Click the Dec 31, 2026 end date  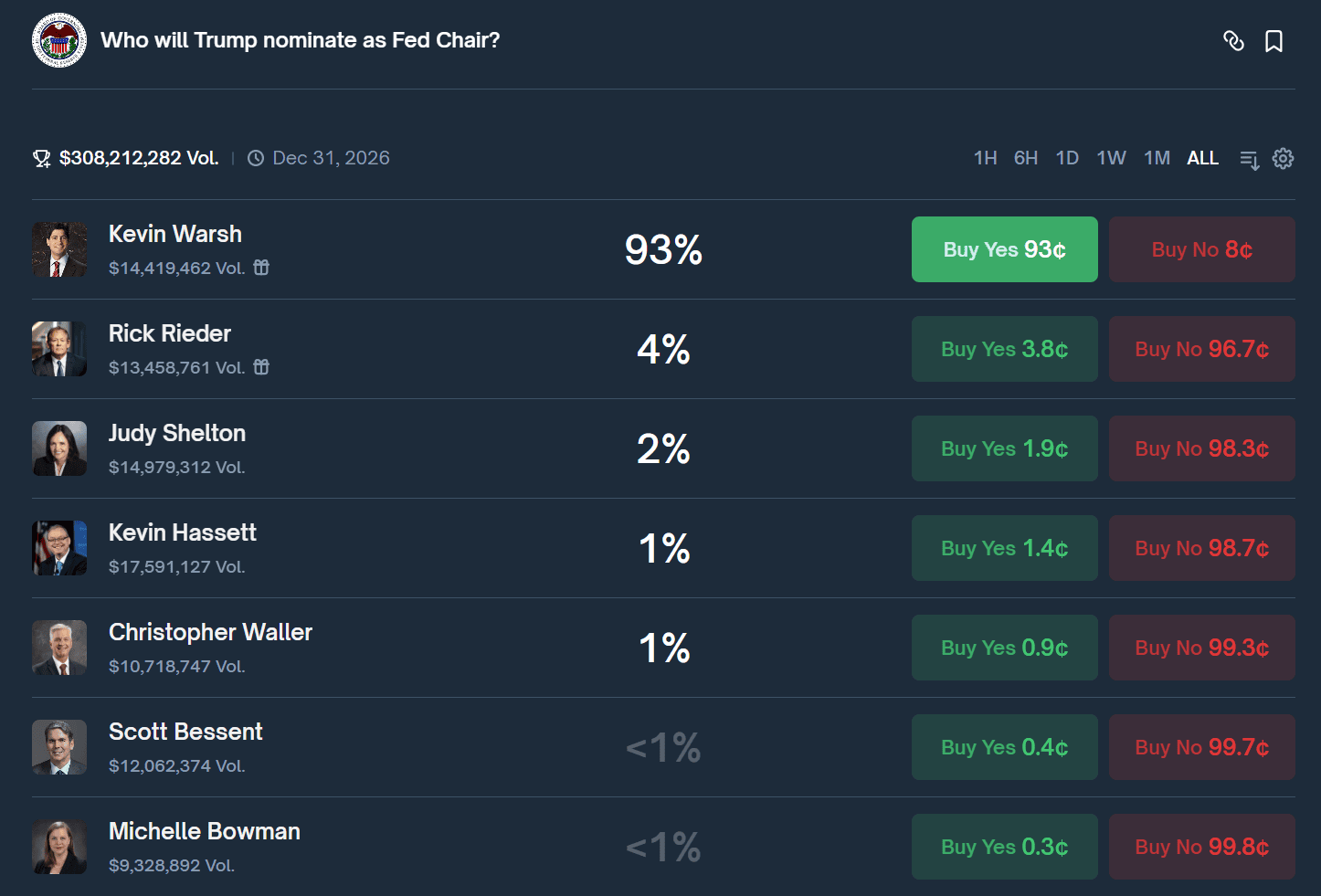tap(331, 158)
